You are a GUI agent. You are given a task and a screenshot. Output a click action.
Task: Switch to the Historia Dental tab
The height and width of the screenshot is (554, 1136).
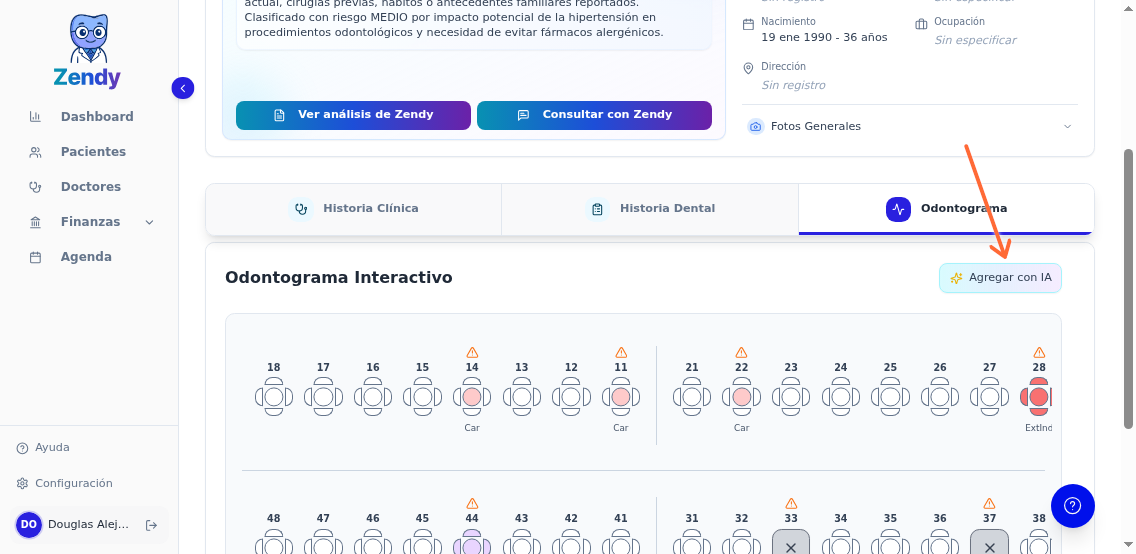[650, 209]
